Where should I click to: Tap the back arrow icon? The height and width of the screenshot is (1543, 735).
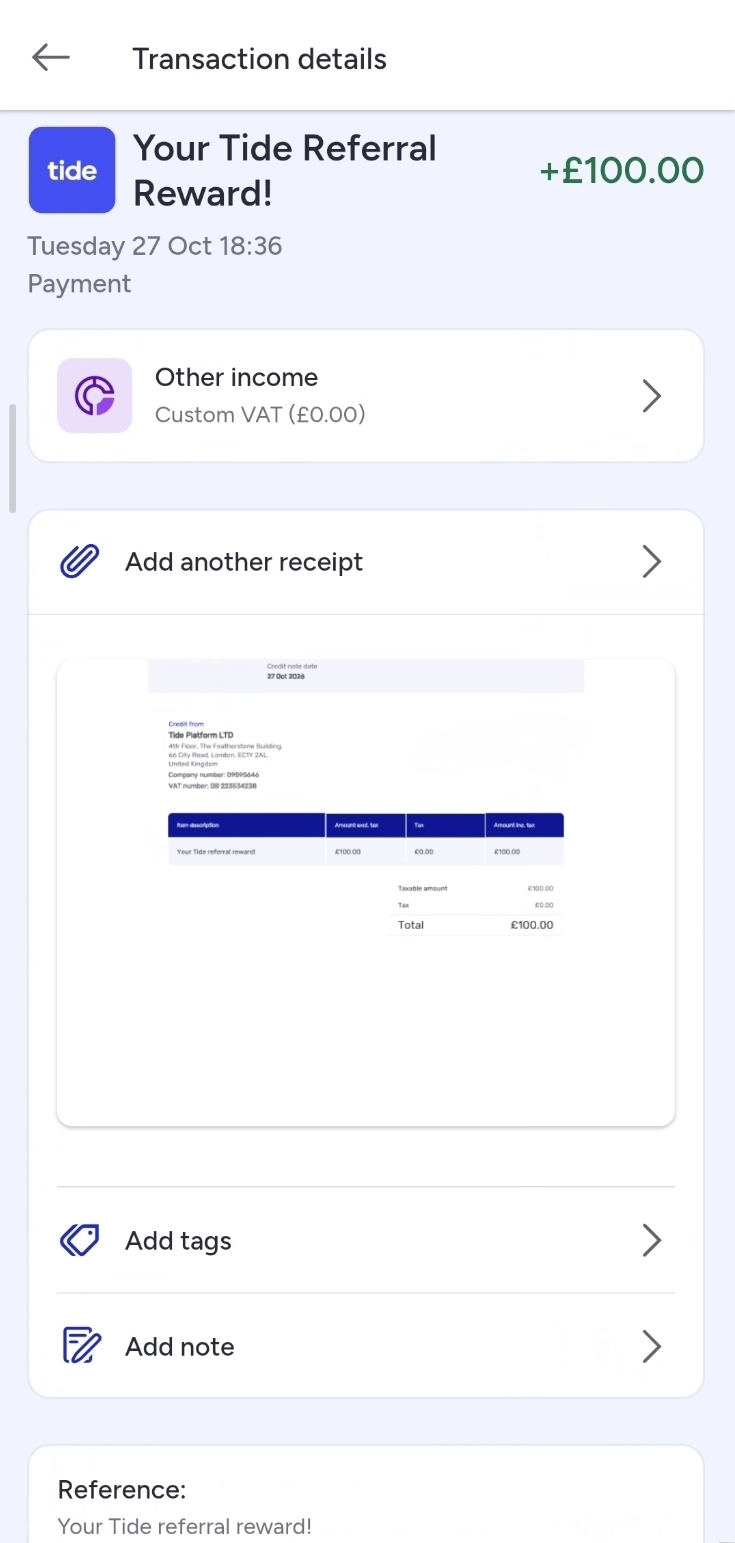tap(51, 58)
